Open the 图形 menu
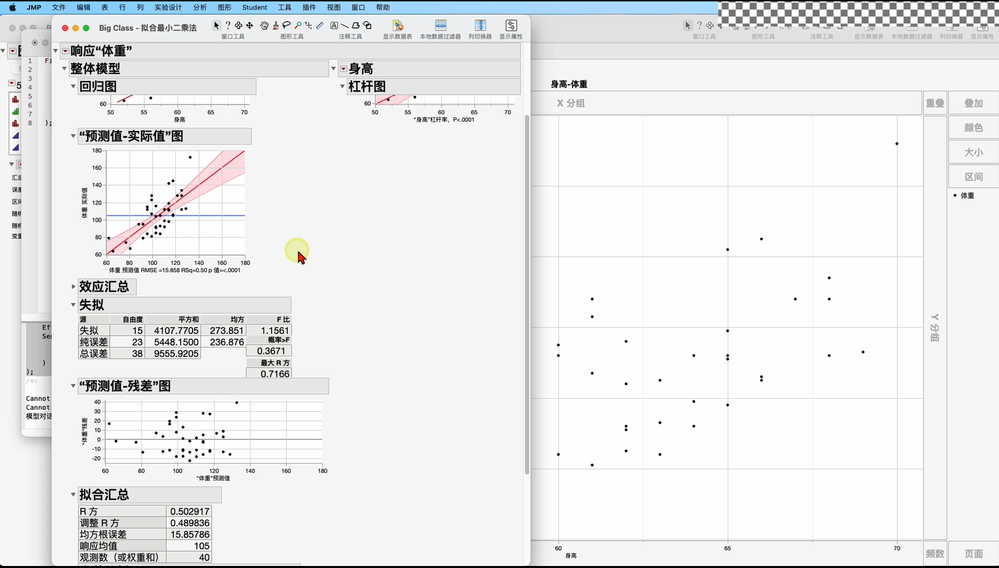 coord(224,8)
